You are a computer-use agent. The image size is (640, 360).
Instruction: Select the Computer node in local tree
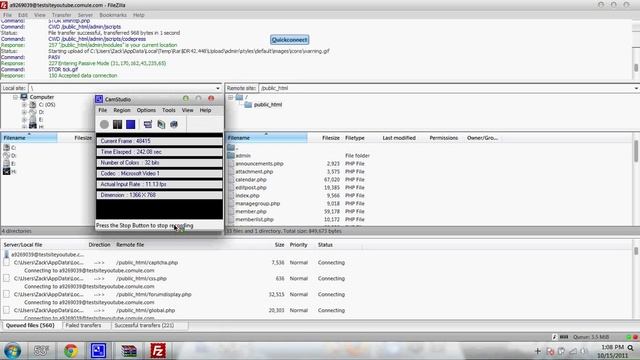click(42, 97)
